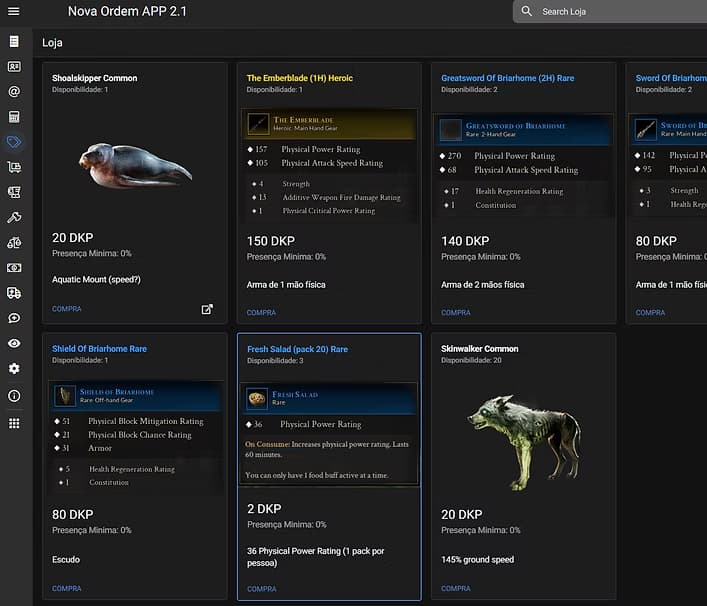Image resolution: width=707 pixels, height=606 pixels.
Task: Select the price tags store icon
Action: (x=14, y=142)
